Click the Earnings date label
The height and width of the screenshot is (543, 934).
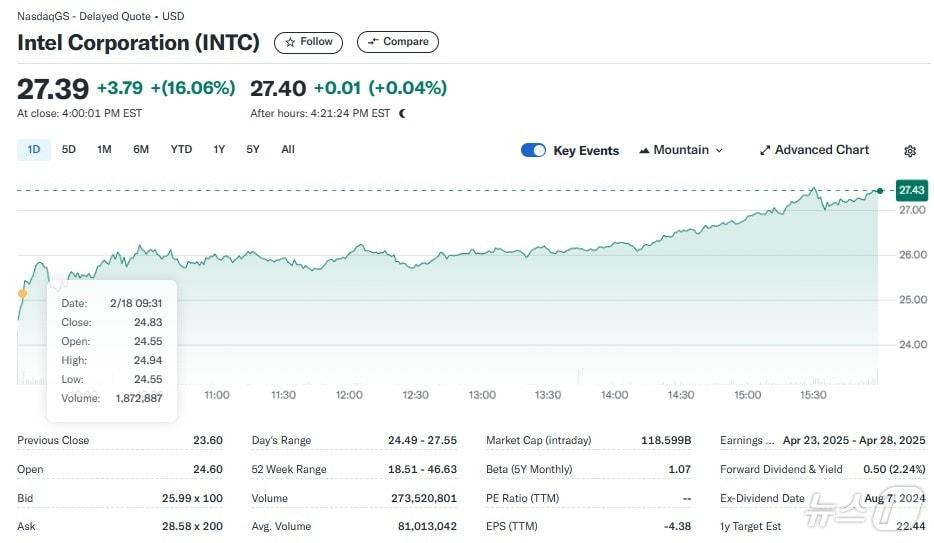tap(747, 440)
